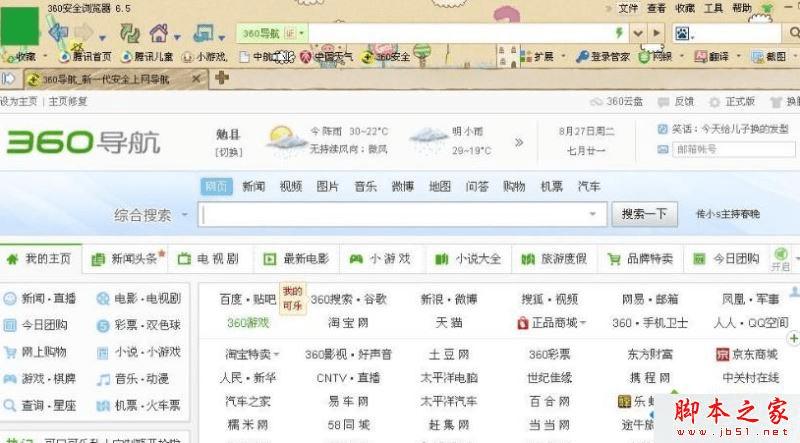Expand the home button dropdown arrow
This screenshot has height=443, width=800.
click(x=177, y=37)
